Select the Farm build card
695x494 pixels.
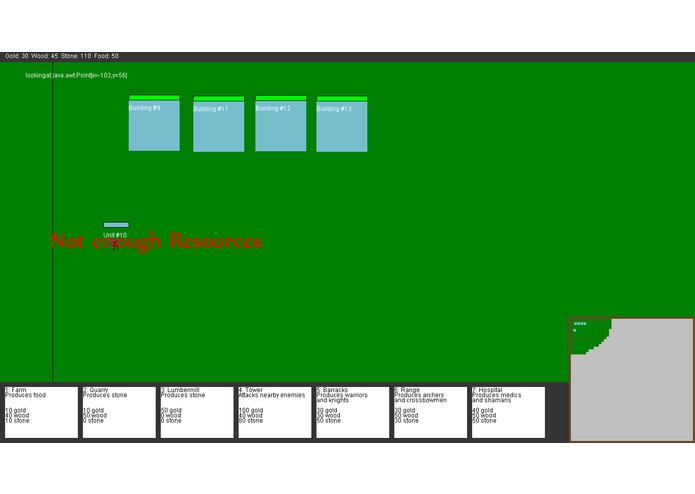[x=41, y=412]
